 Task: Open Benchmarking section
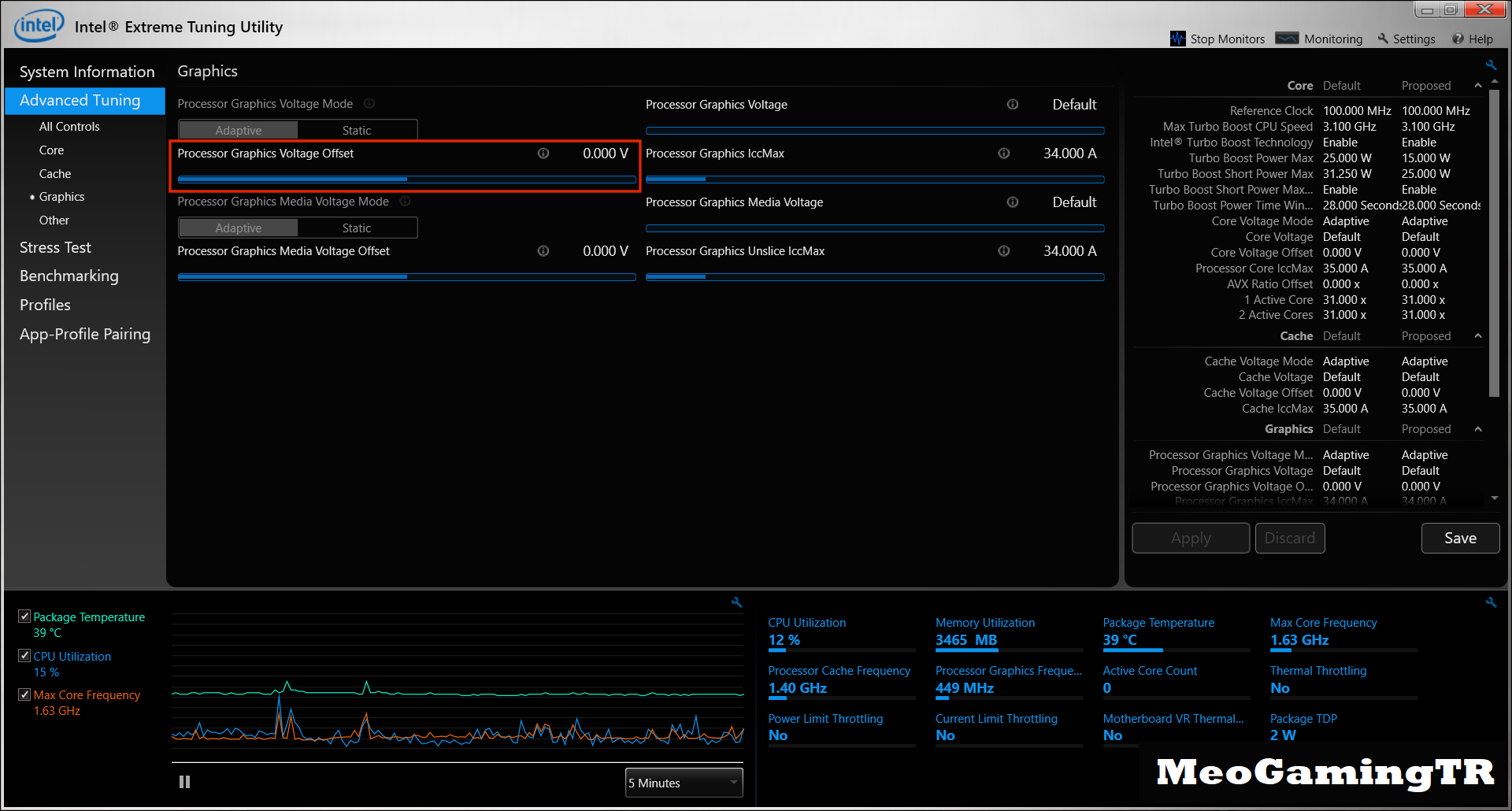[69, 276]
